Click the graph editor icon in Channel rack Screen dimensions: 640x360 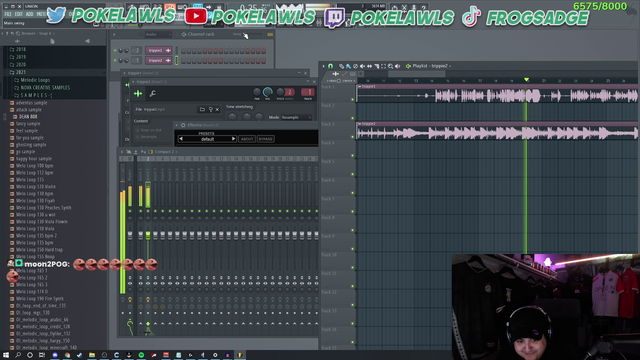[x=270, y=35]
